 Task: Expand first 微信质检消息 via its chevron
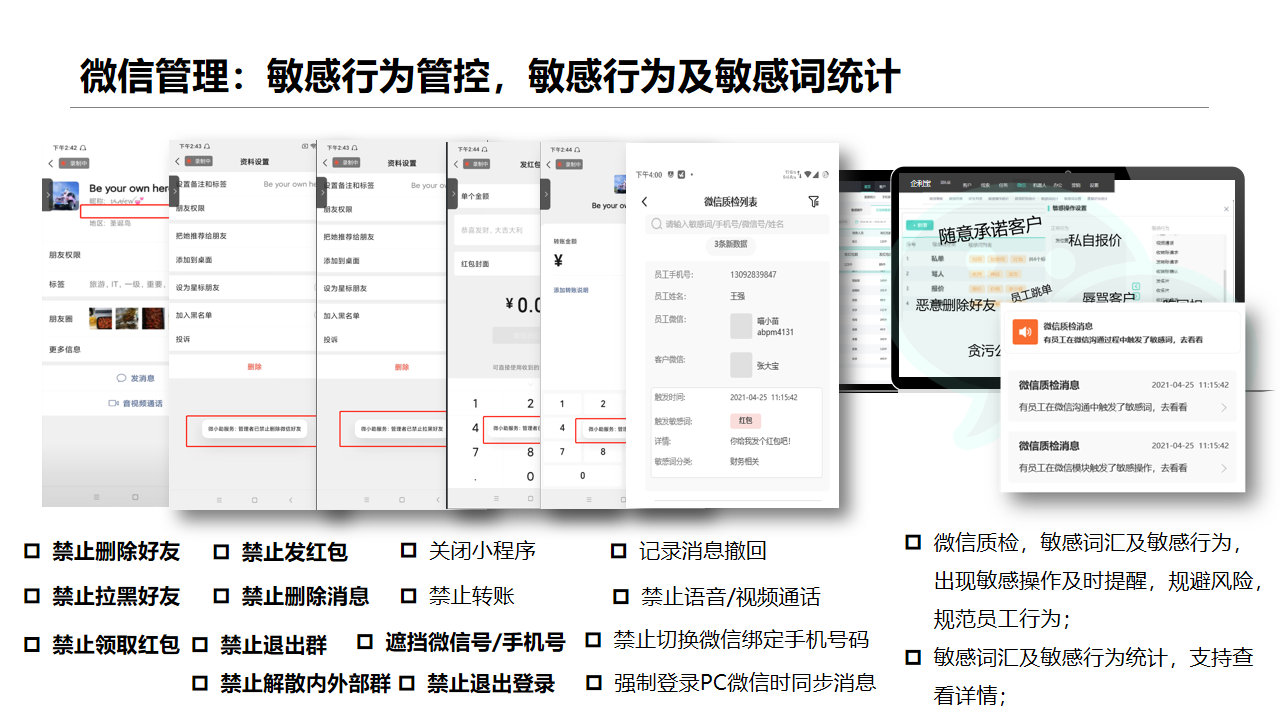tap(1224, 408)
